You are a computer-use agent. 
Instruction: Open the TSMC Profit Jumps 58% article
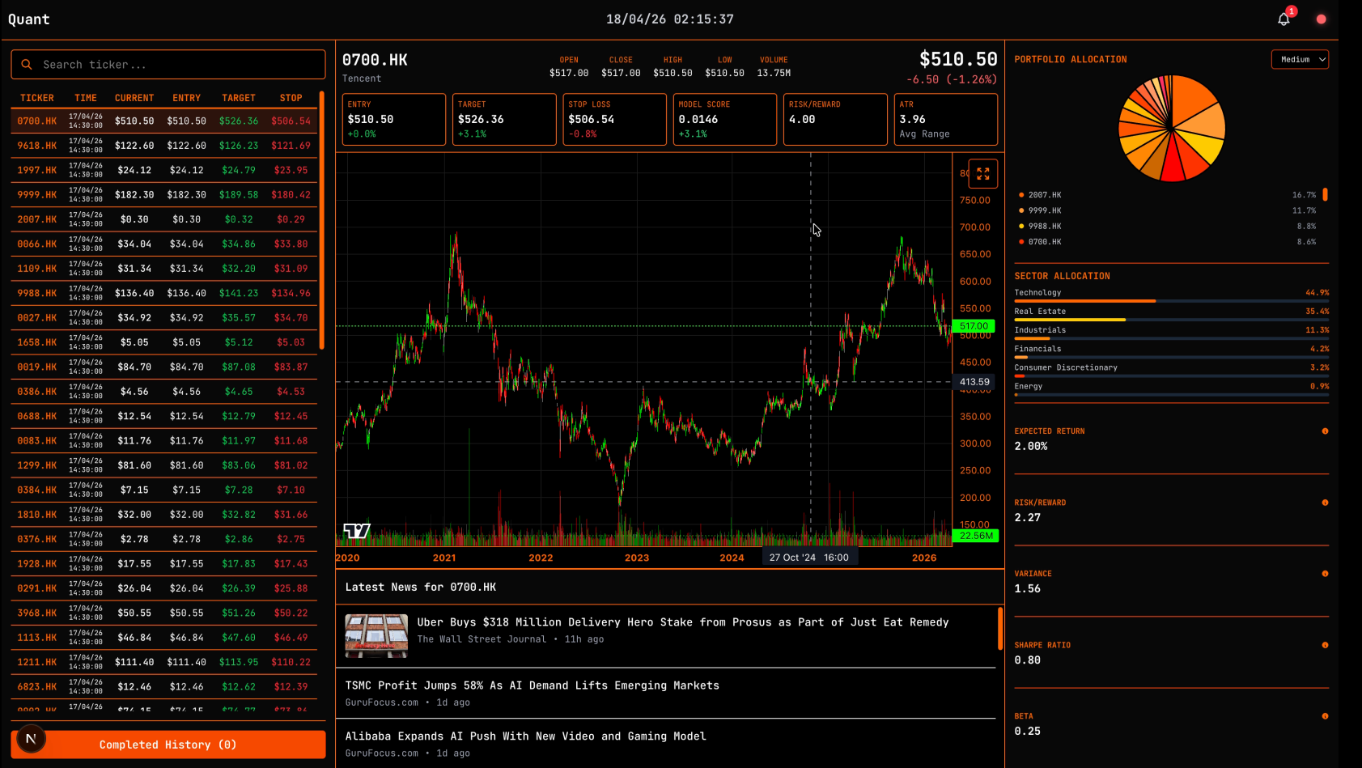click(532, 686)
